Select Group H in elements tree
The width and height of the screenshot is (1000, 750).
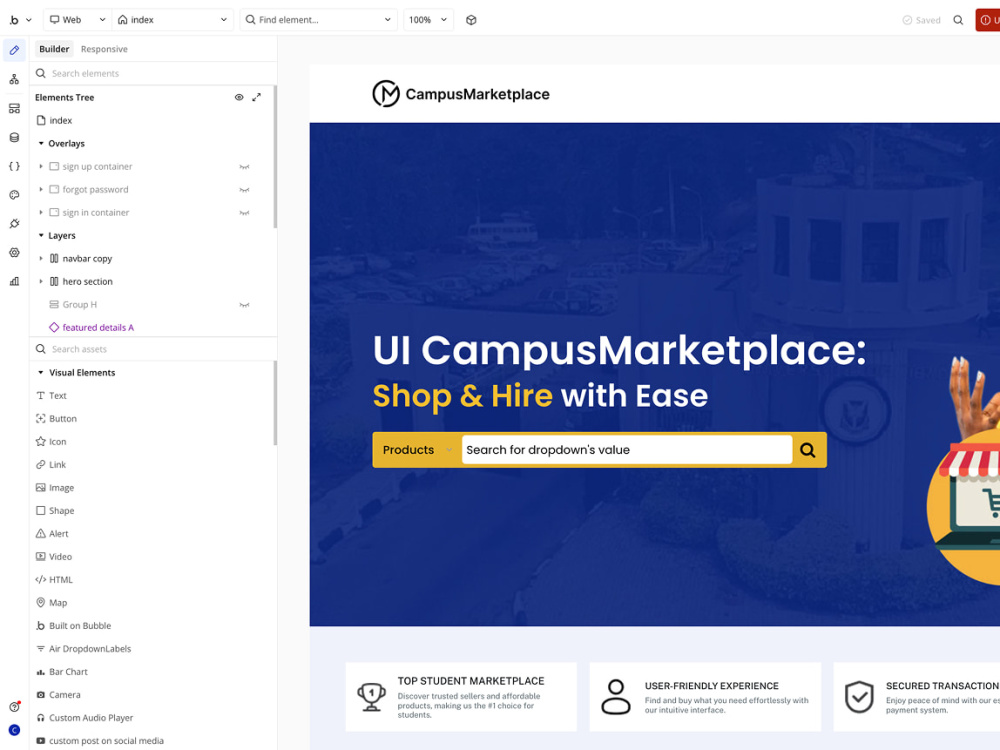coord(80,304)
